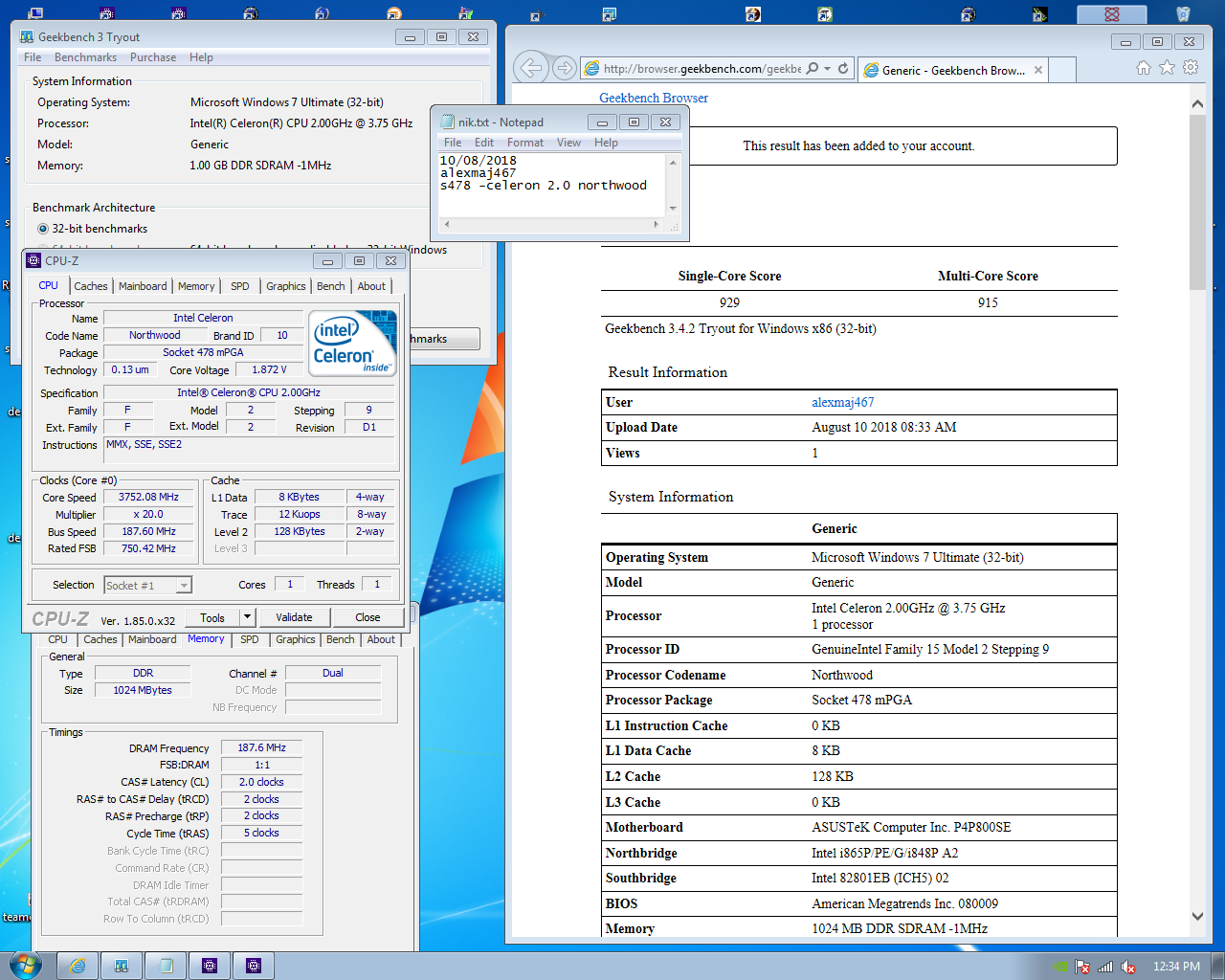Show the desktop via taskbar corner button

[x=1218, y=966]
